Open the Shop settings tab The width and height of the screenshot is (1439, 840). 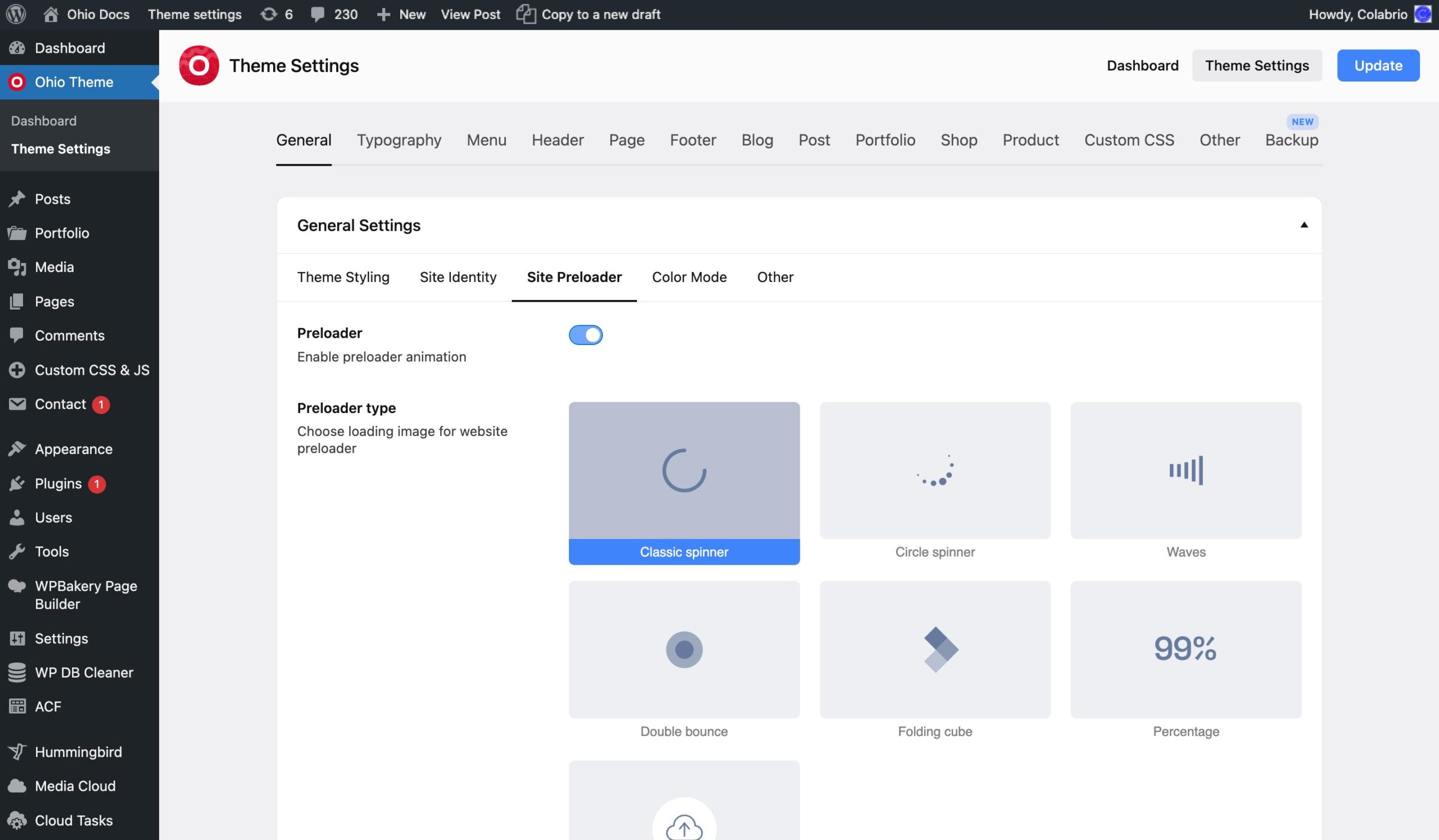(959, 140)
